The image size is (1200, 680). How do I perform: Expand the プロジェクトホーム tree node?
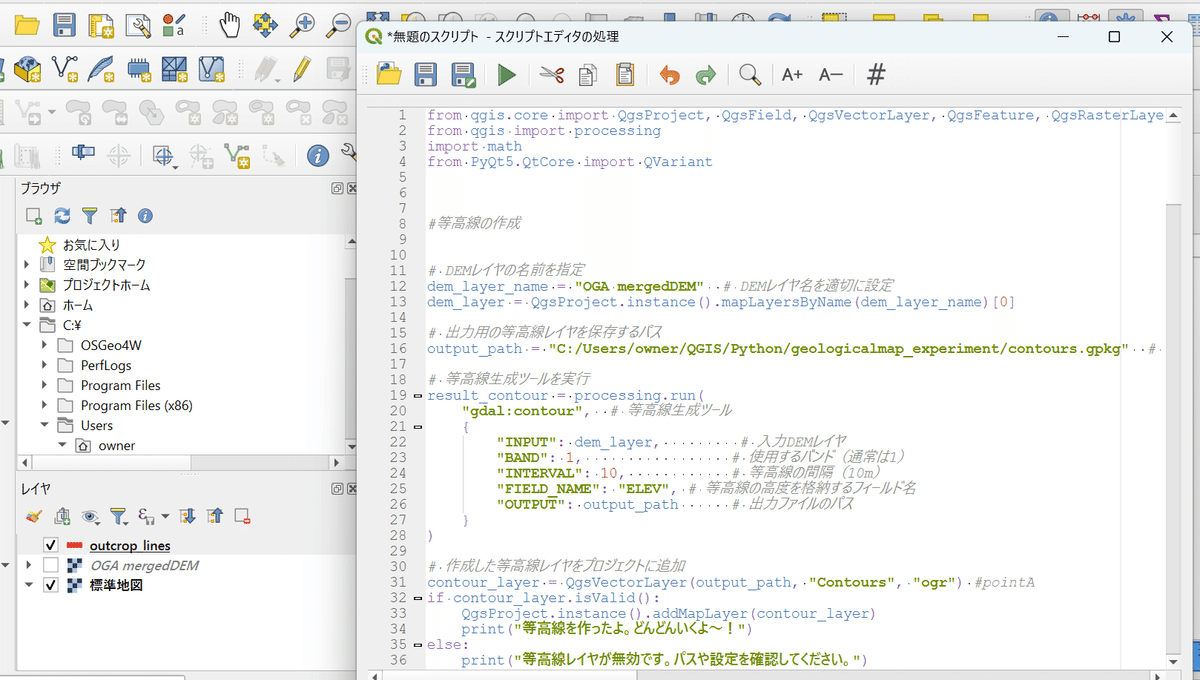coord(27,285)
